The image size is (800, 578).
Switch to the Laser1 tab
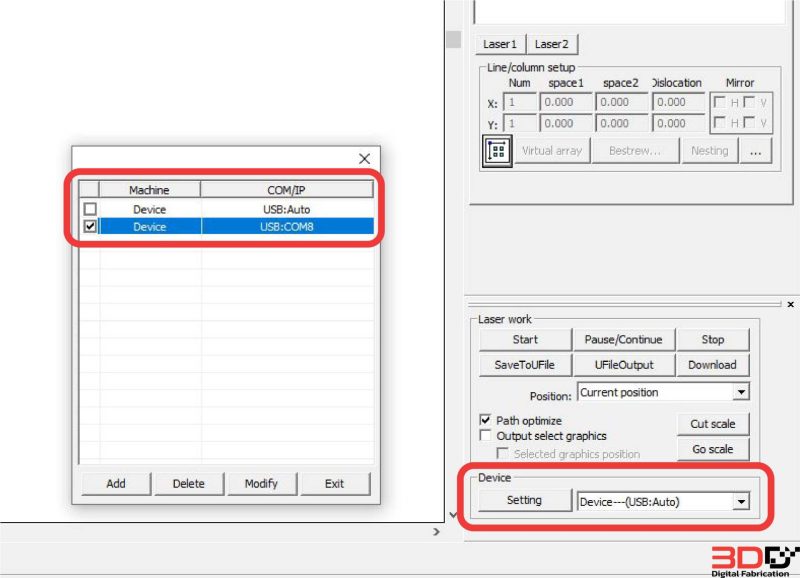[500, 44]
